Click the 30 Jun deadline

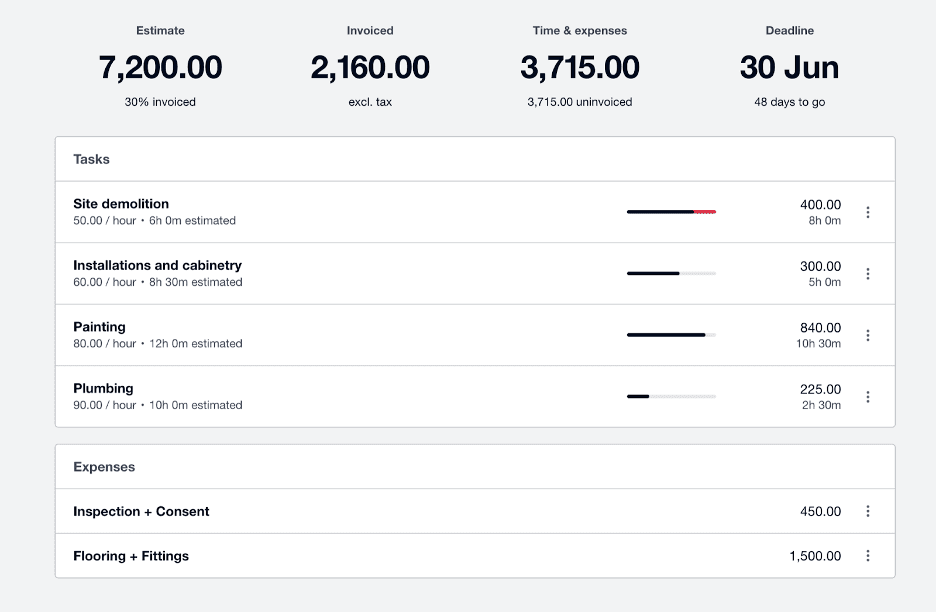pos(789,67)
